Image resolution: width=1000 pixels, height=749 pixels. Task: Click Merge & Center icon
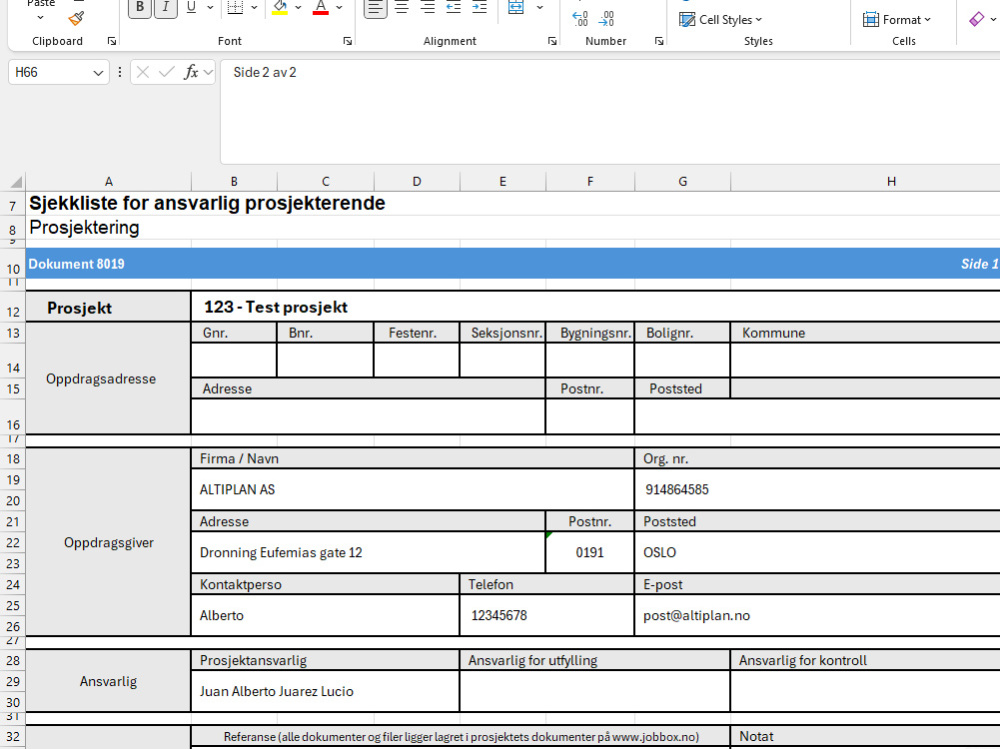point(516,8)
